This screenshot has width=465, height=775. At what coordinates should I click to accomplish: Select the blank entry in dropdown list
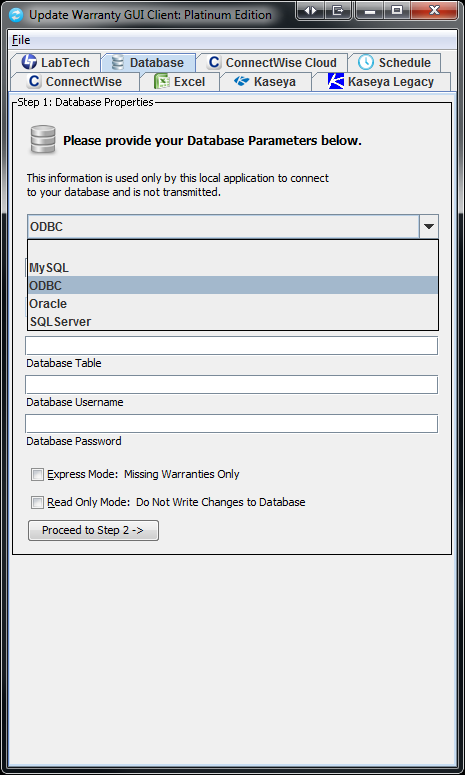coord(233,250)
